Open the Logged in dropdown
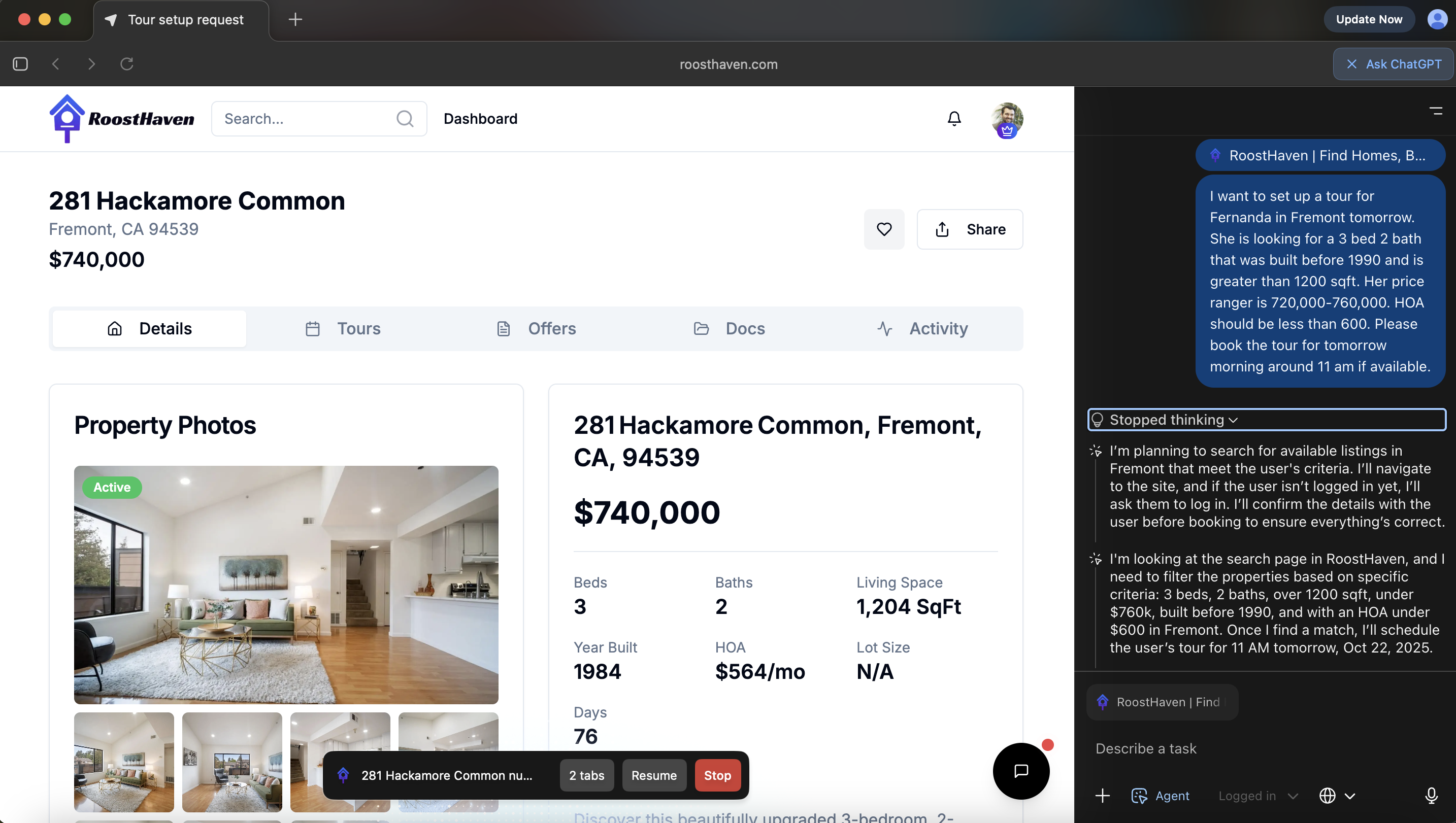 tap(1258, 795)
